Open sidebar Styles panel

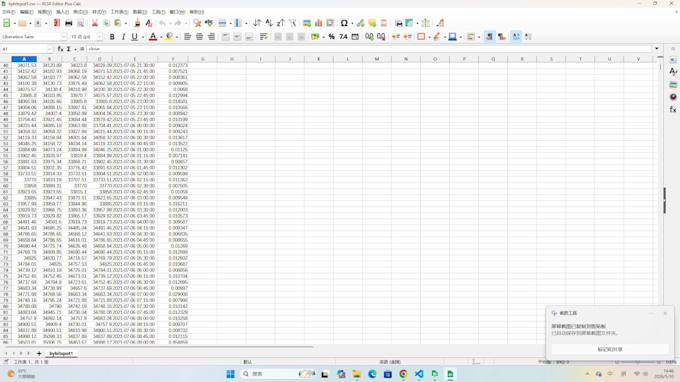[673, 72]
